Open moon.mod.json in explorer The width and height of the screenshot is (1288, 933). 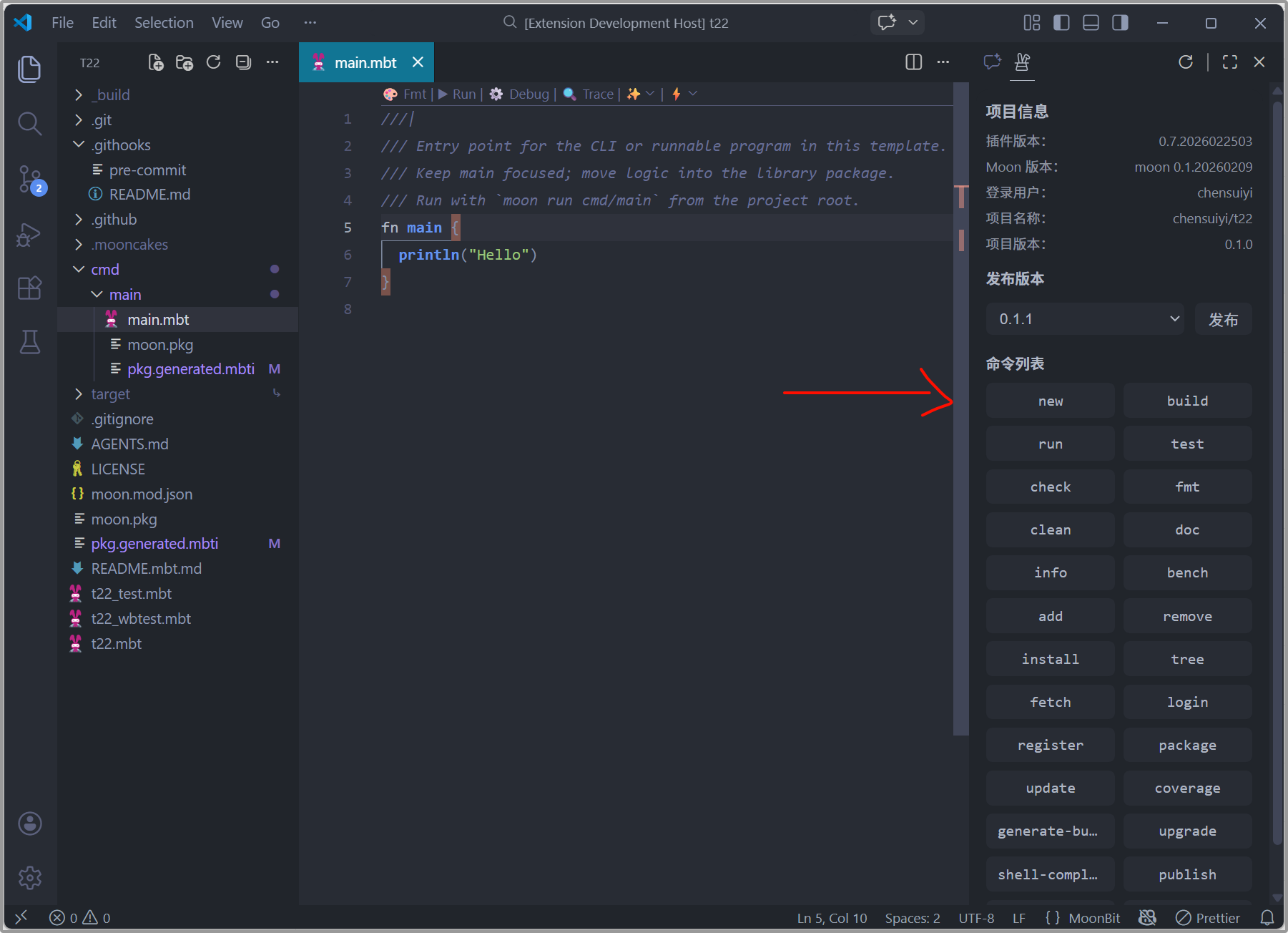point(177,494)
